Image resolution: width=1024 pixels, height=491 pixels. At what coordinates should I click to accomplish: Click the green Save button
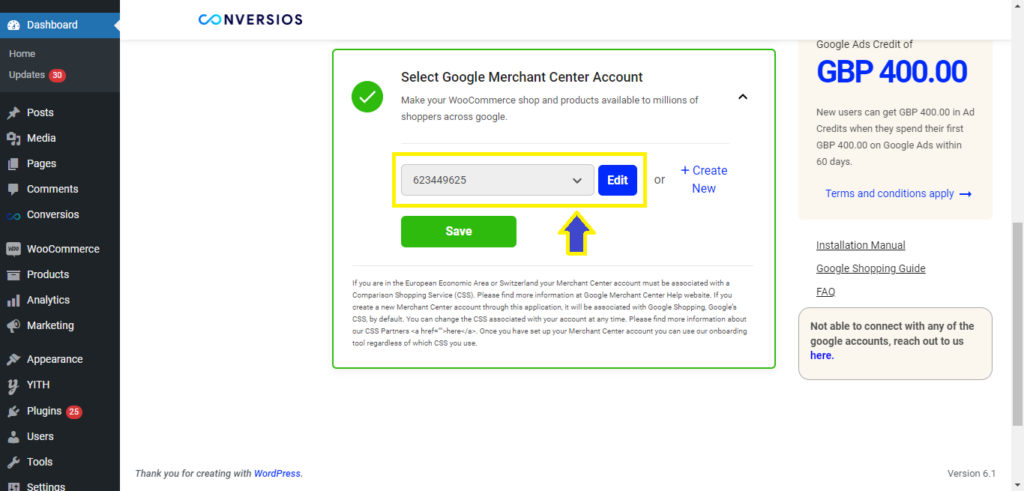458,232
